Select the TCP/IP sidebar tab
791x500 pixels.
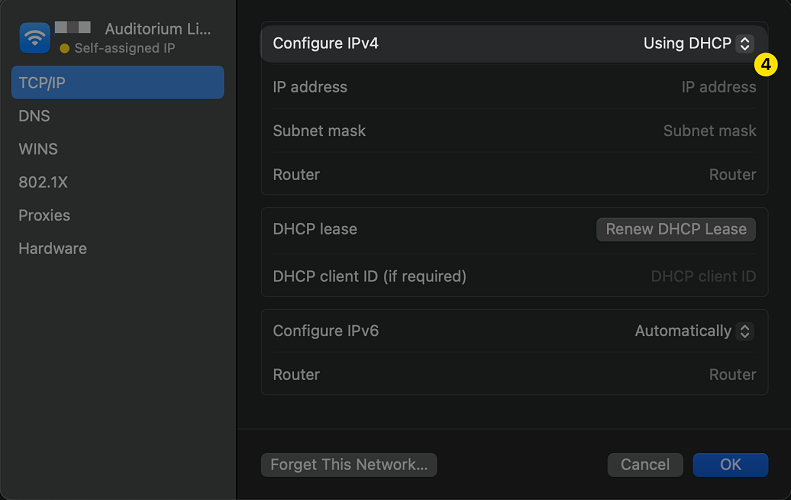[117, 83]
